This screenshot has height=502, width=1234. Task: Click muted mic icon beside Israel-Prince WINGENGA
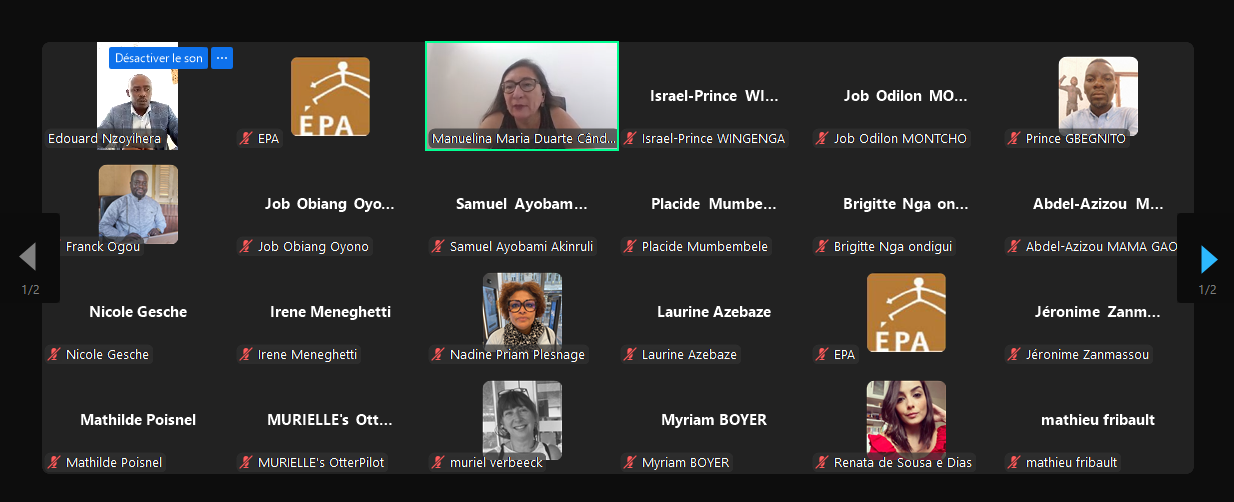click(x=632, y=139)
